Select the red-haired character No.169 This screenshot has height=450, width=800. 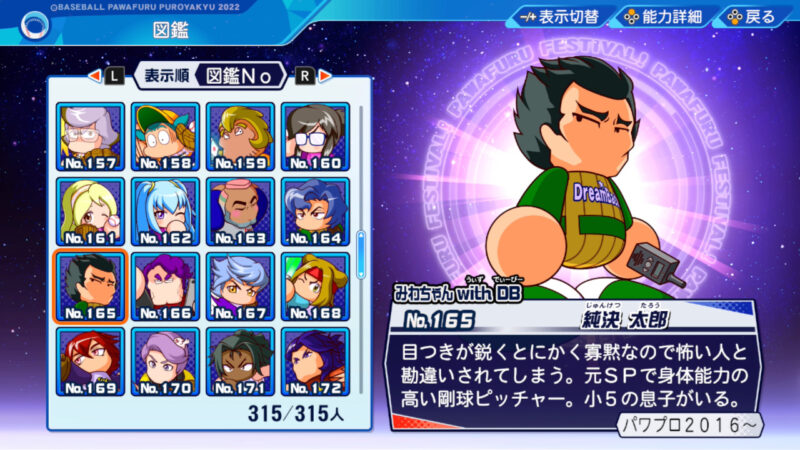pos(90,362)
